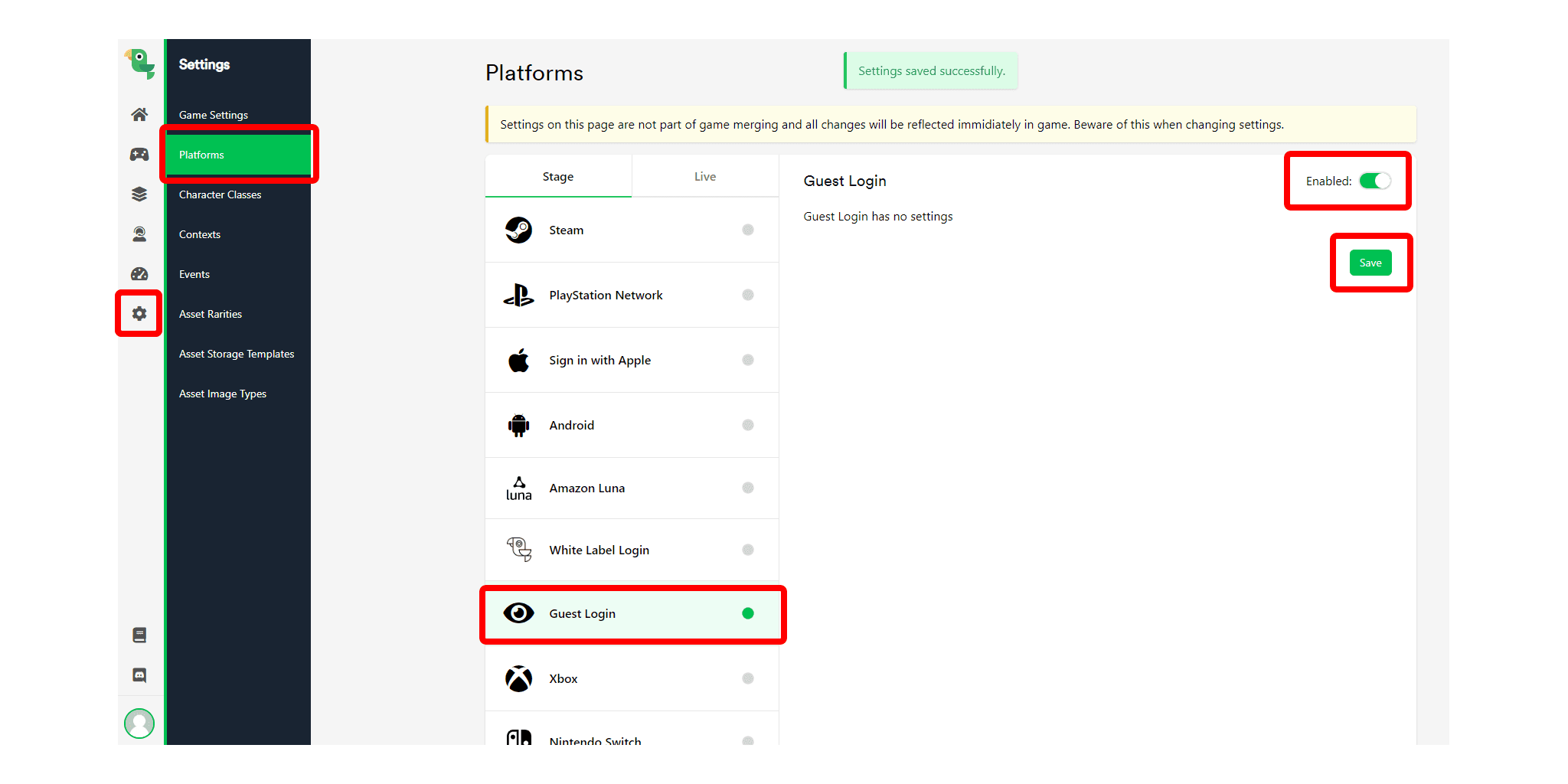Toggle the Guest Login Enabled switch
1568x784 pixels.
coord(1375,181)
